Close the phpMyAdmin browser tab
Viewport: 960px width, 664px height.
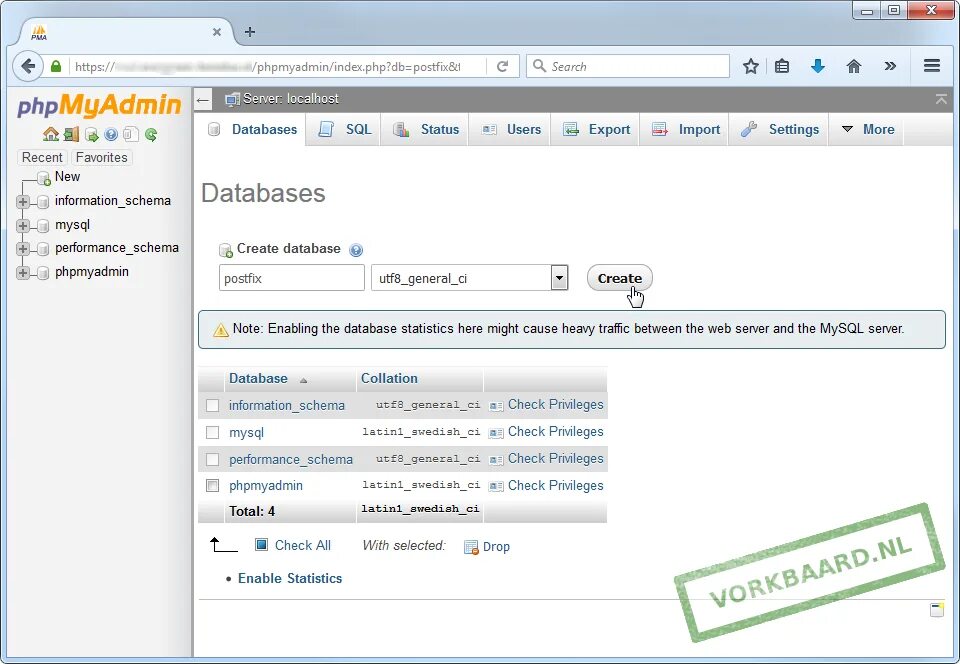(217, 32)
